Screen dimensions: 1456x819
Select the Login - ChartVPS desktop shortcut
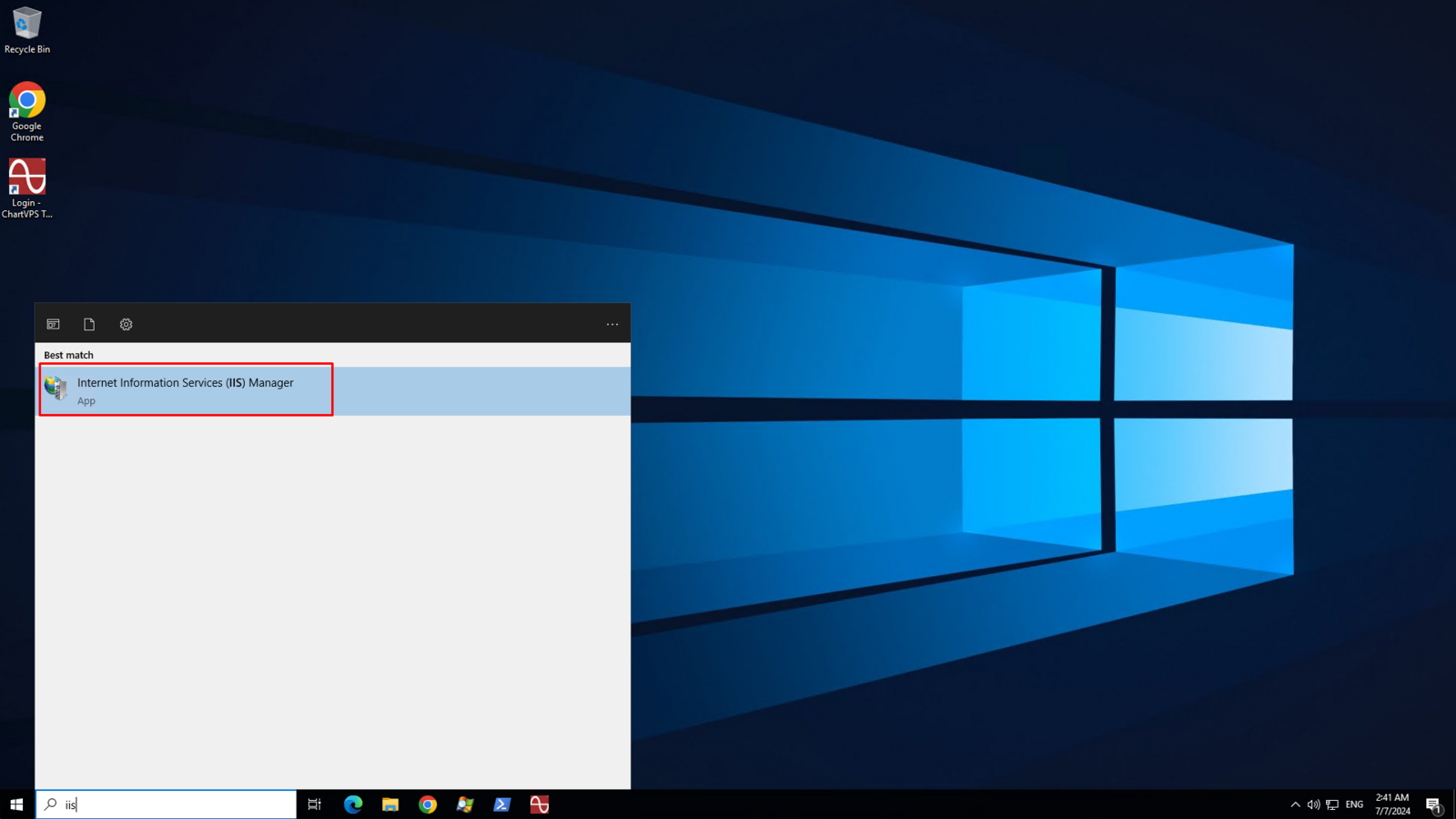point(27,187)
